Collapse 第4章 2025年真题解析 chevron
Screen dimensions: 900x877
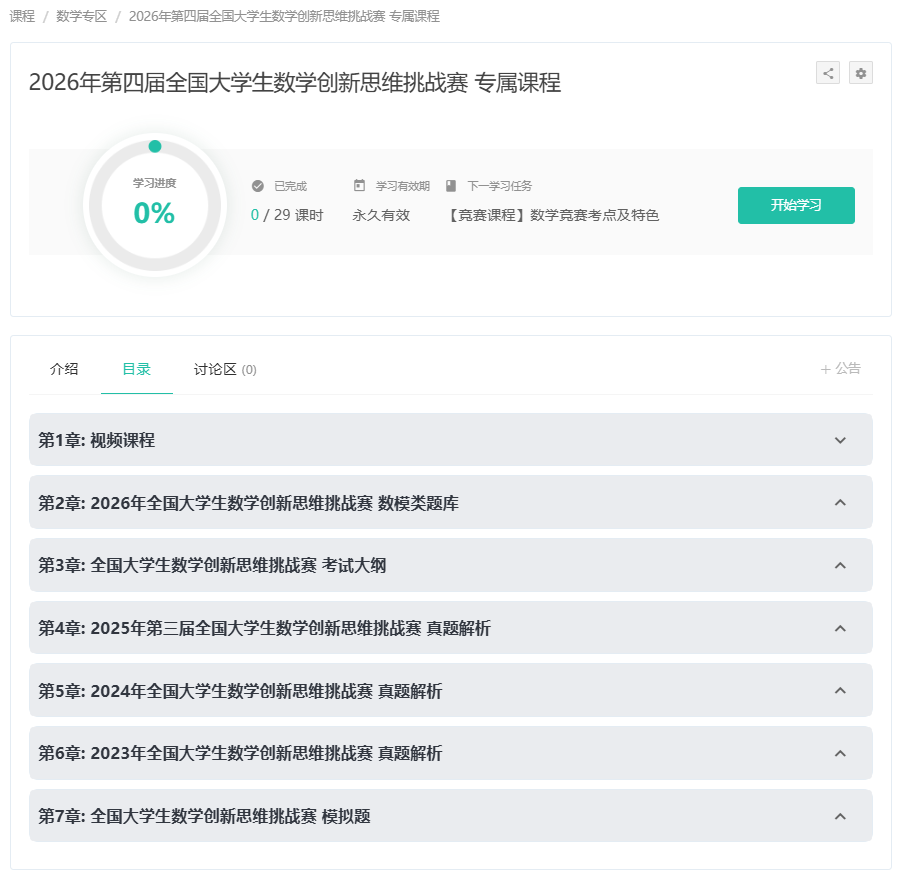(x=840, y=629)
